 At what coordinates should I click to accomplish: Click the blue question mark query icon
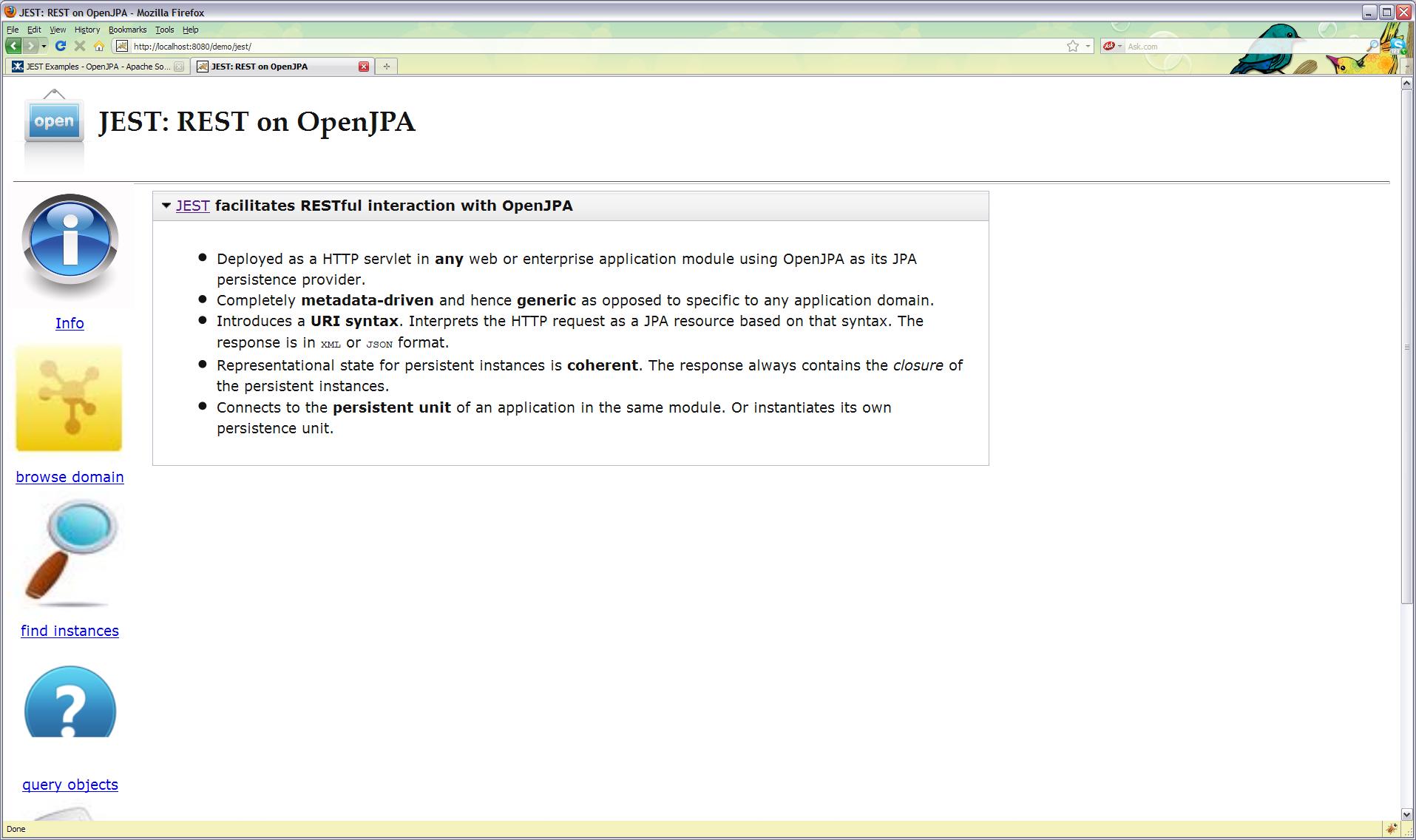[70, 702]
